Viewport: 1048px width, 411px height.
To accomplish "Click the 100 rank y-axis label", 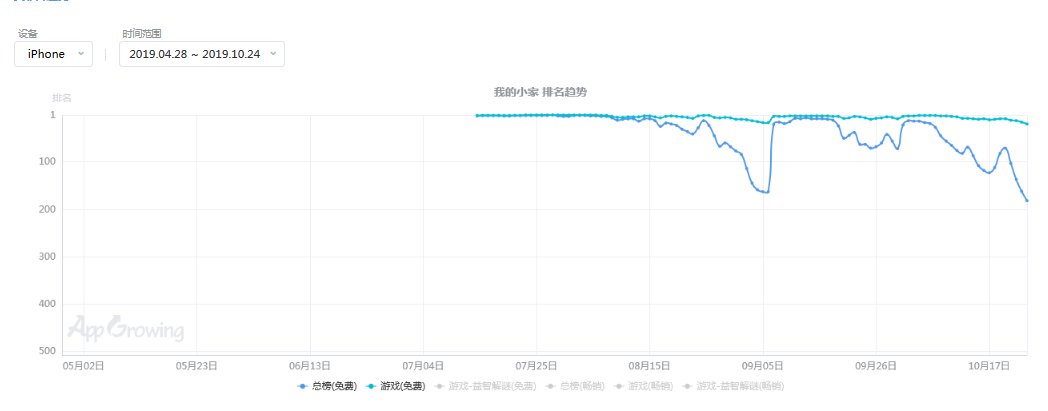I will click(47, 162).
